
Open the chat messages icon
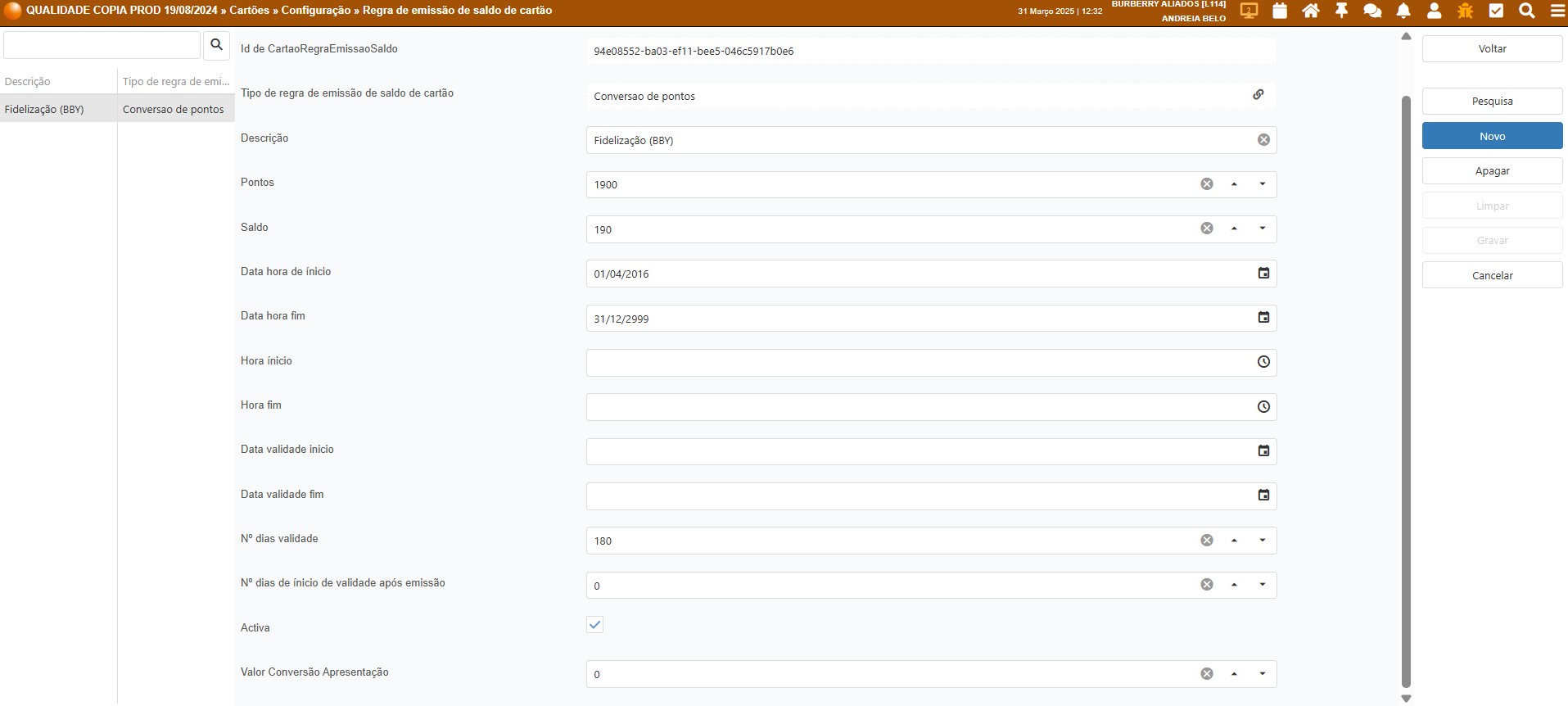[1372, 11]
